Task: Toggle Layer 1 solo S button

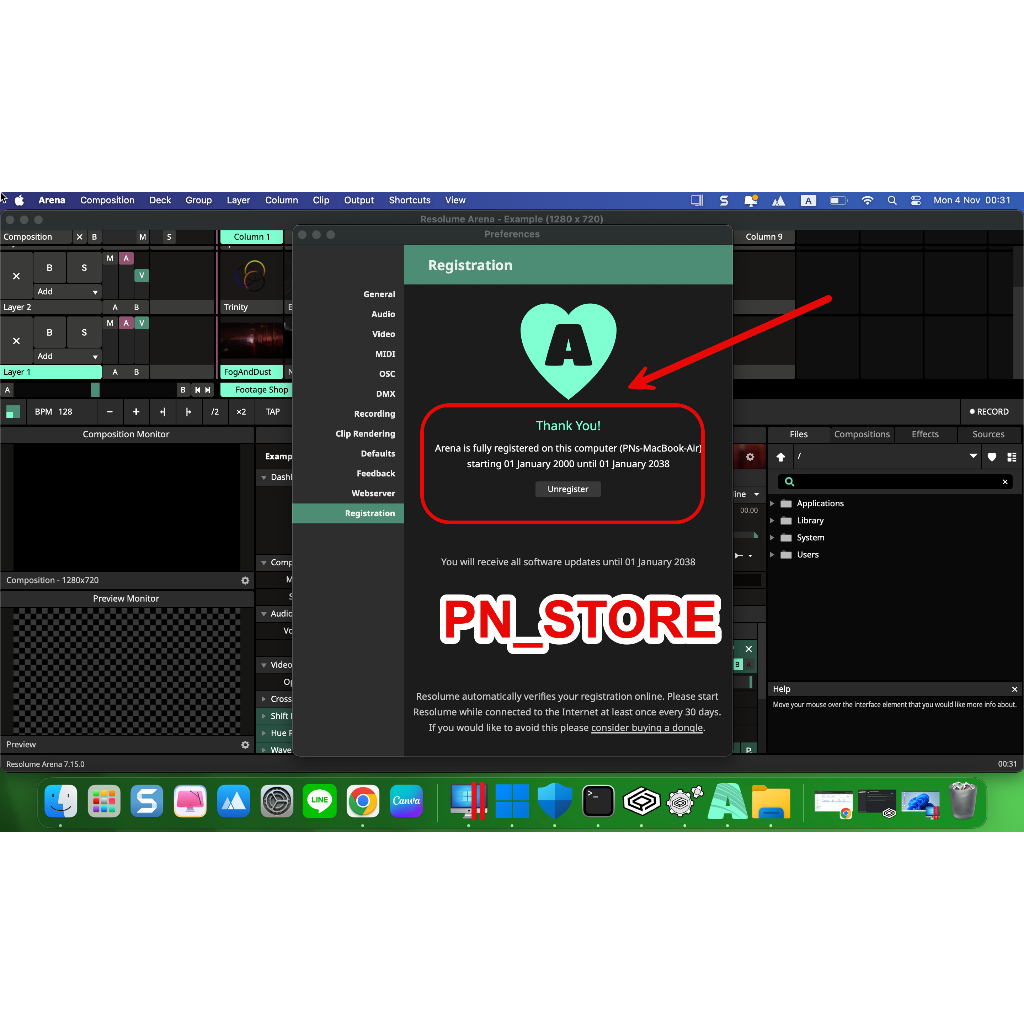Action: coord(84,332)
